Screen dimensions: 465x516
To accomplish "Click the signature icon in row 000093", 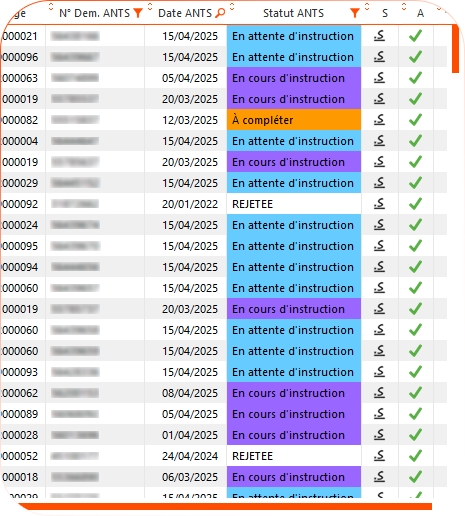I will pyautogui.click(x=379, y=372).
